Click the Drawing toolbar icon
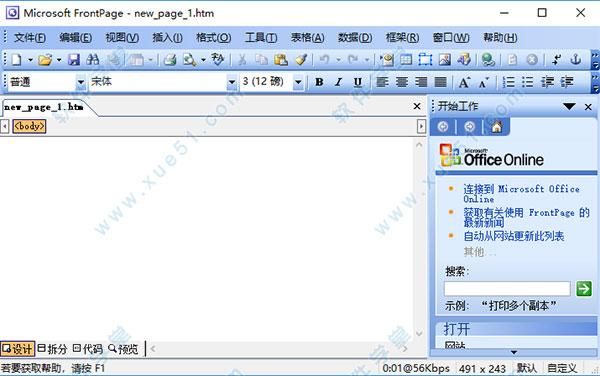The image size is (600, 376). (x=464, y=60)
